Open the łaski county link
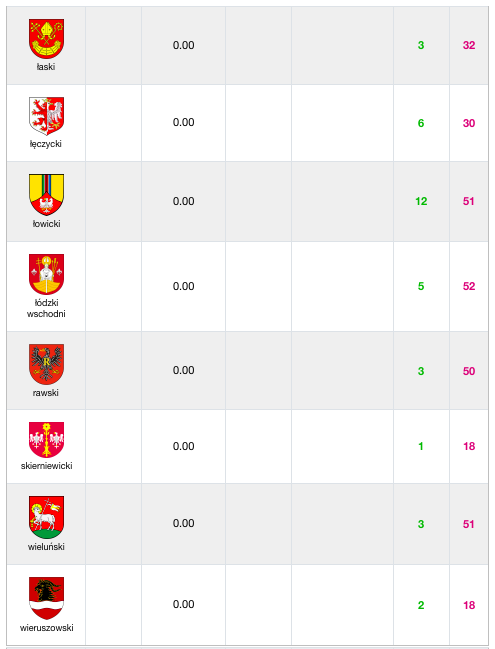The image size is (495, 649). pos(46,67)
